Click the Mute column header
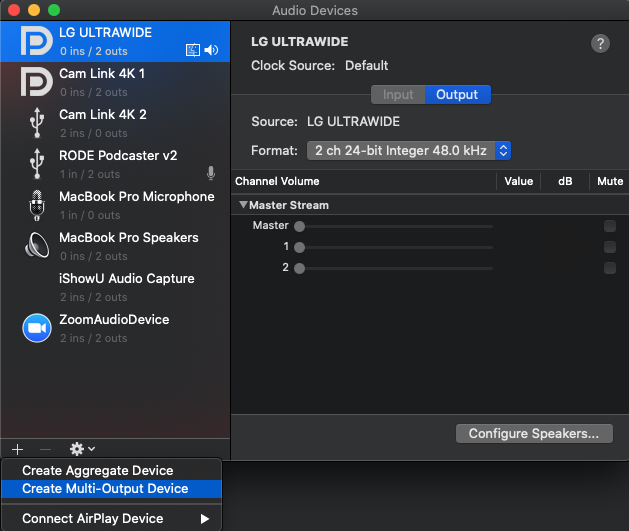Image resolution: width=629 pixels, height=531 pixels. [610, 181]
